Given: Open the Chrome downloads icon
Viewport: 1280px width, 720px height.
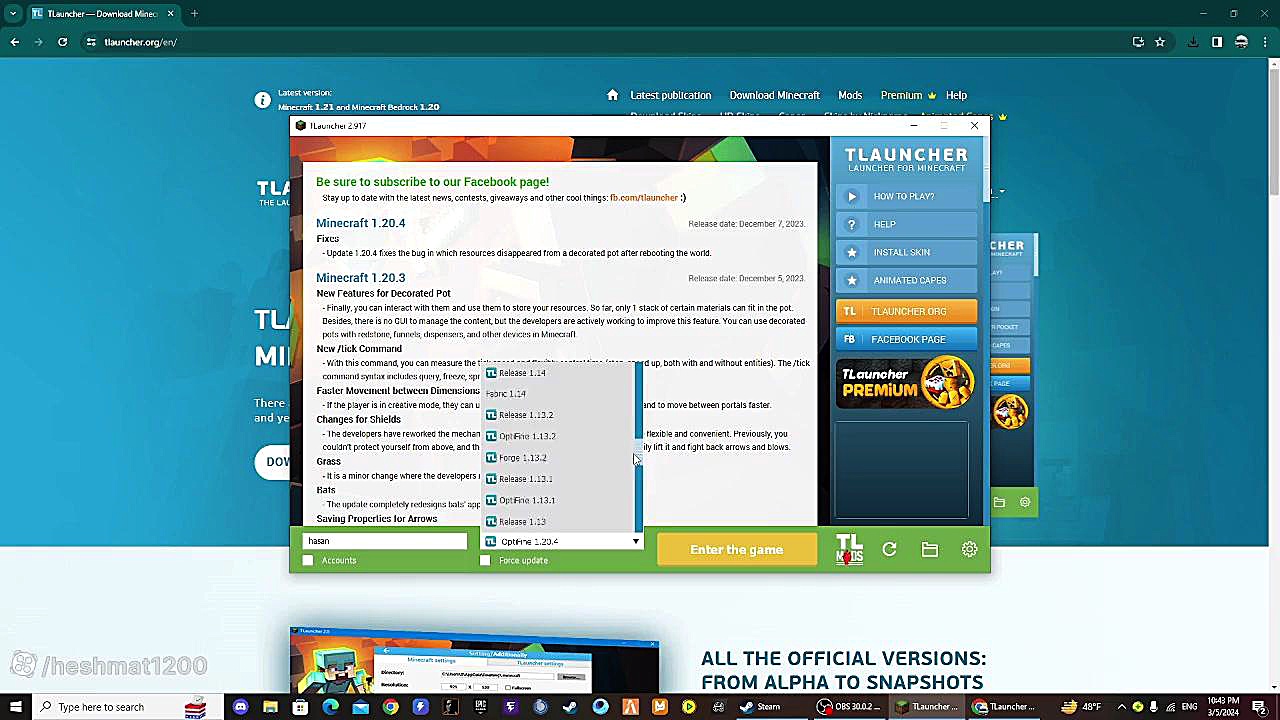Looking at the screenshot, I should pyautogui.click(x=1193, y=42).
